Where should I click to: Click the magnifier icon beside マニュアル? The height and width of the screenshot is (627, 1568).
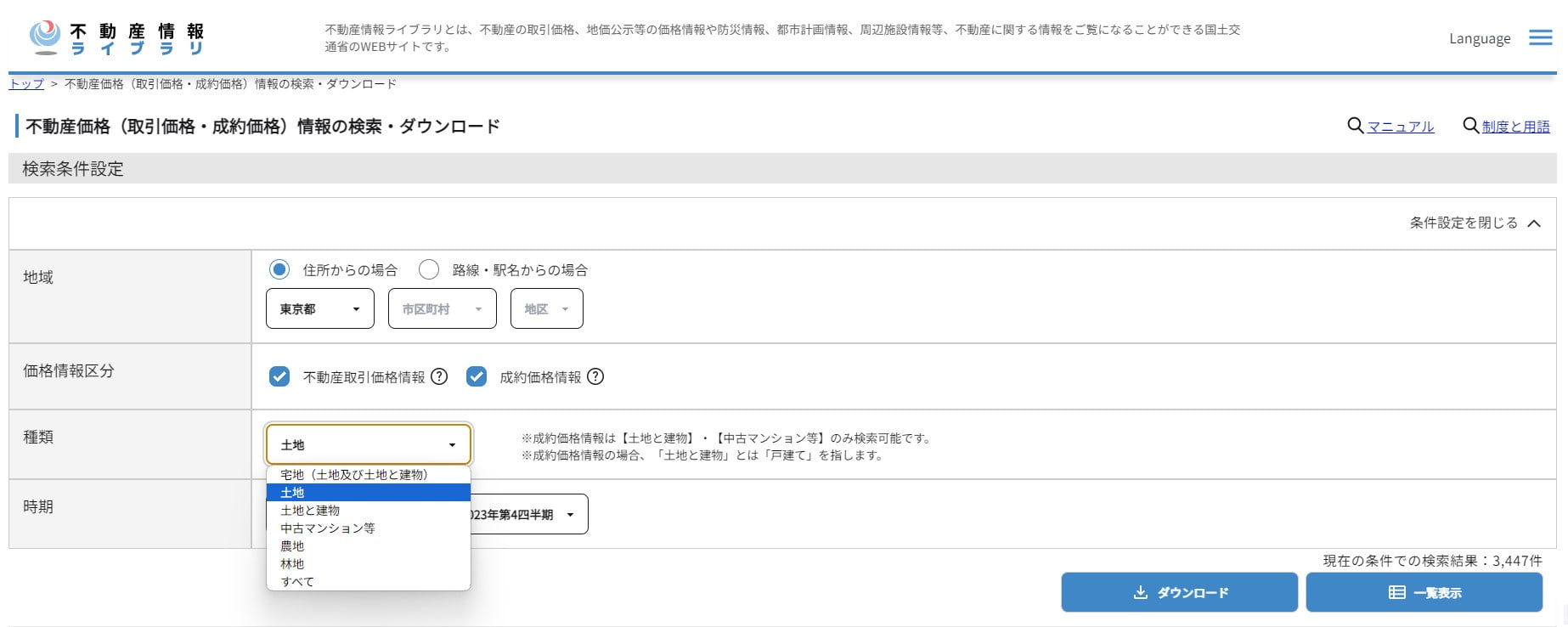1355,126
